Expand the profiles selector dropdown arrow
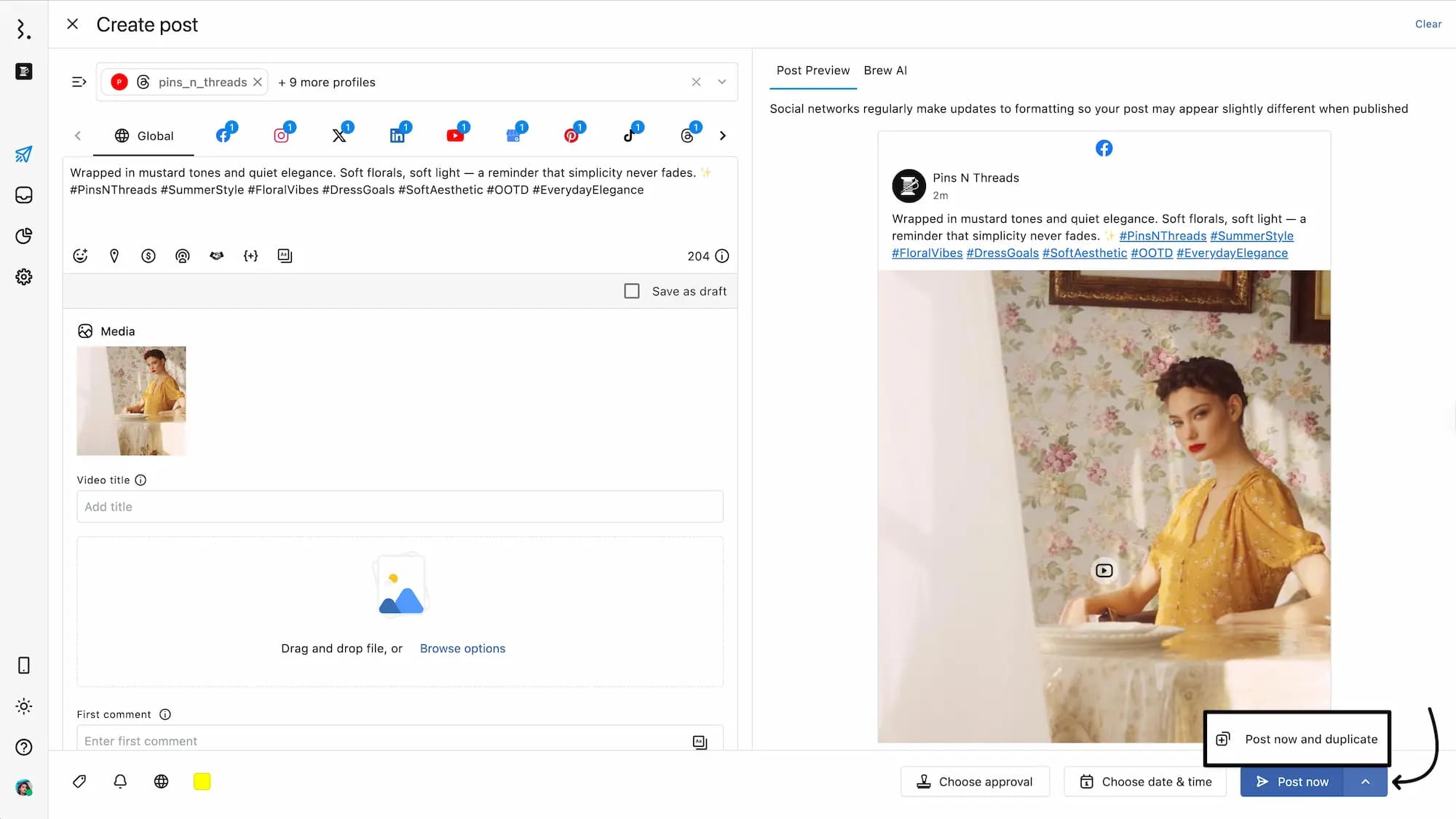 [x=721, y=82]
